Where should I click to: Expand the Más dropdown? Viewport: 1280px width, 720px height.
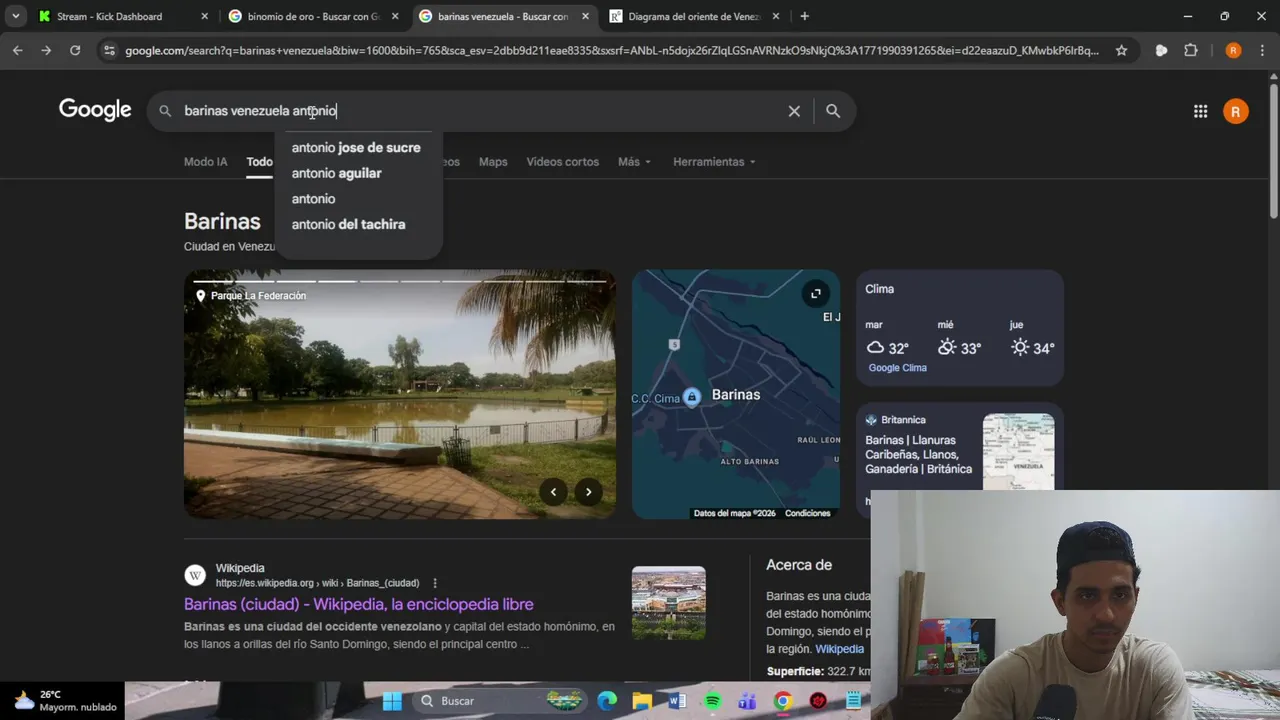(x=634, y=162)
